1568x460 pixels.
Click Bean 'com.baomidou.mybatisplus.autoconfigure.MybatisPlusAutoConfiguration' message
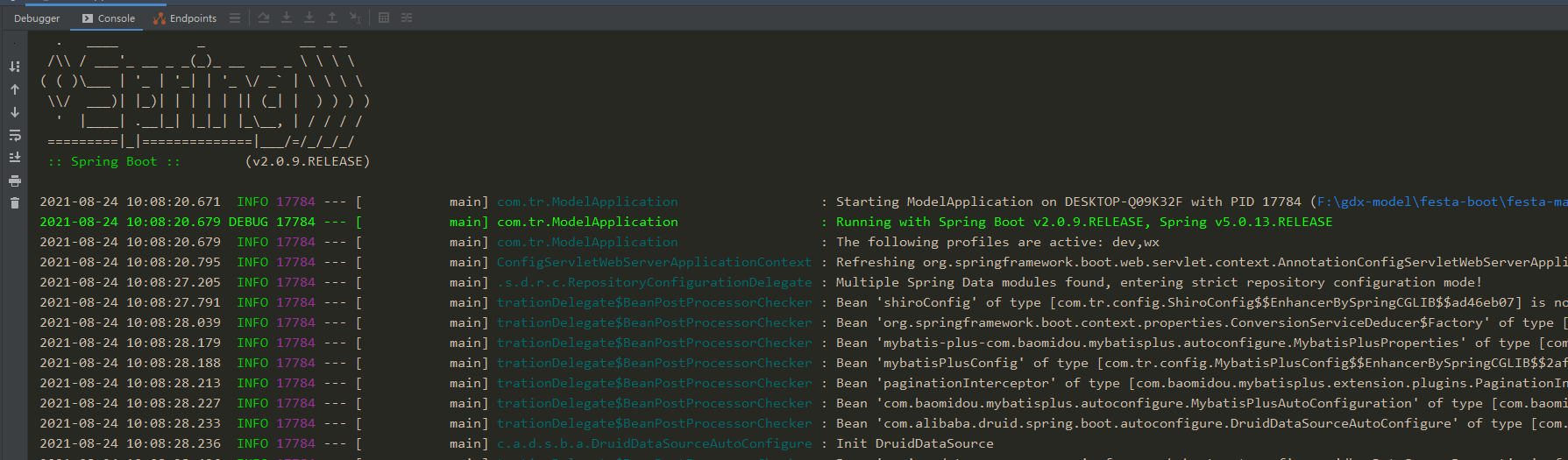coord(1202,403)
